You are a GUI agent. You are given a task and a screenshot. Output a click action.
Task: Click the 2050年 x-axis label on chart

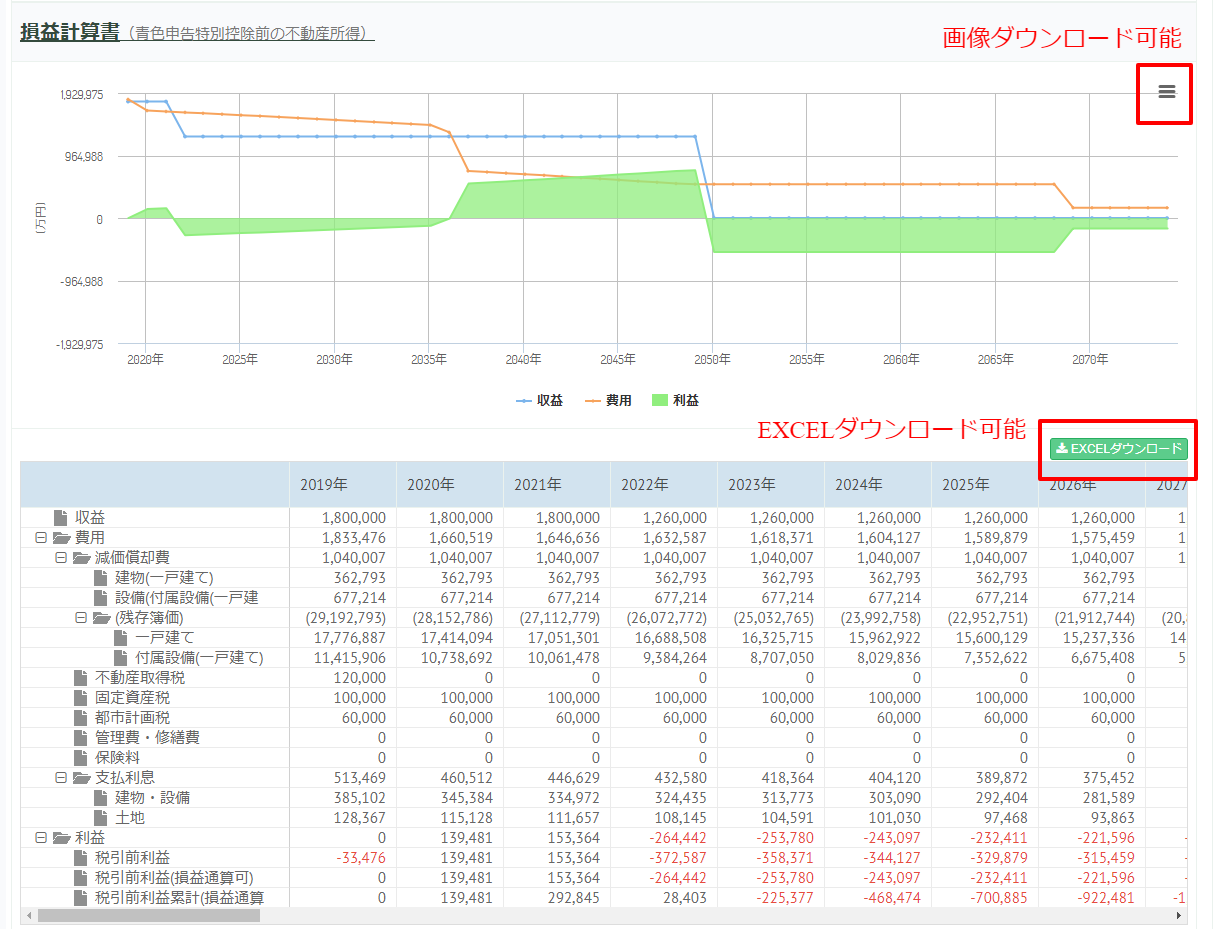(x=714, y=359)
